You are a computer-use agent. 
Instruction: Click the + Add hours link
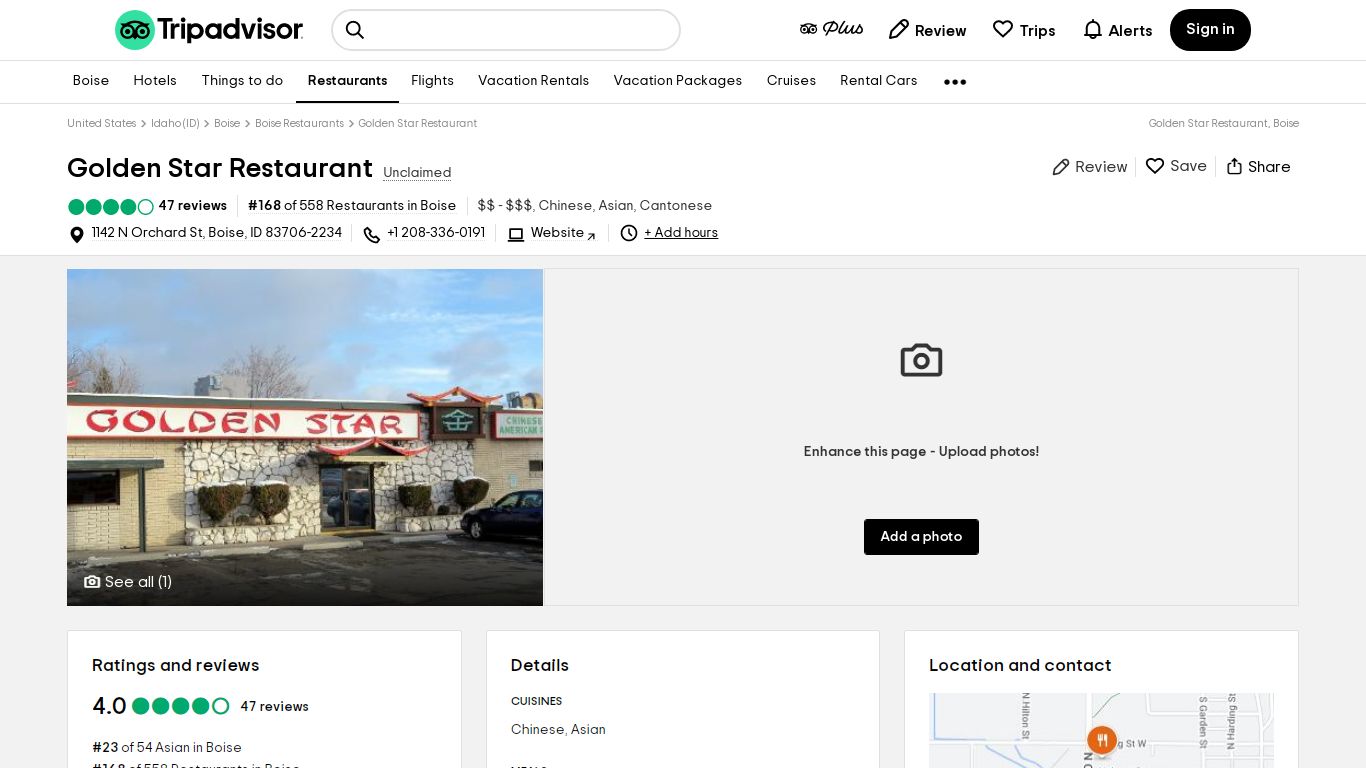[681, 233]
